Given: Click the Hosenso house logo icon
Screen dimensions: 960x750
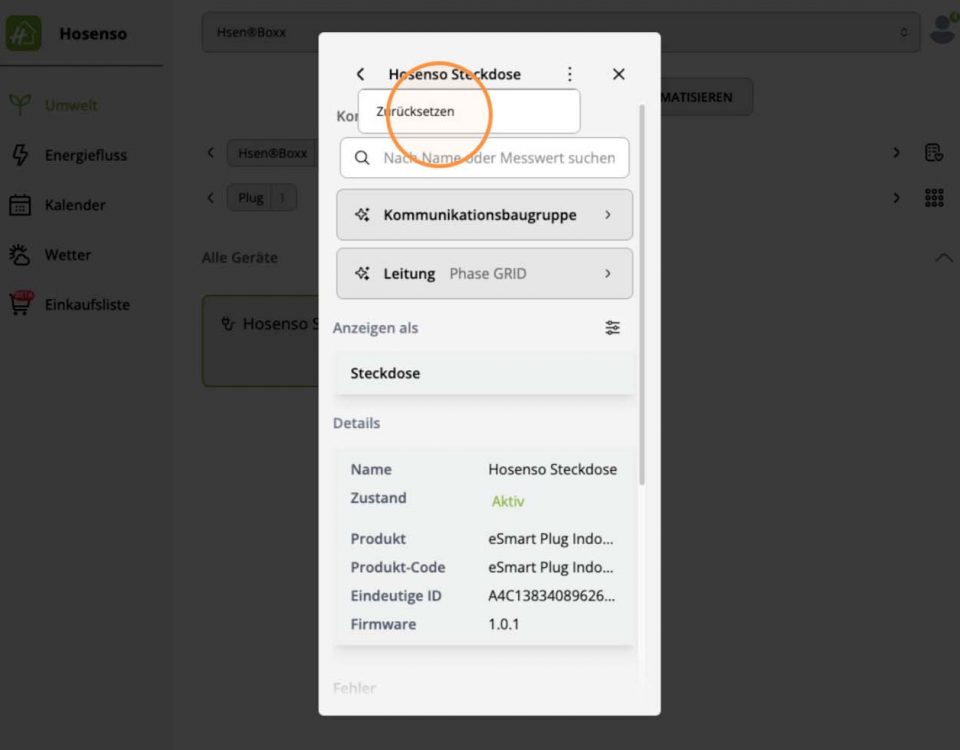Looking at the screenshot, I should [23, 33].
